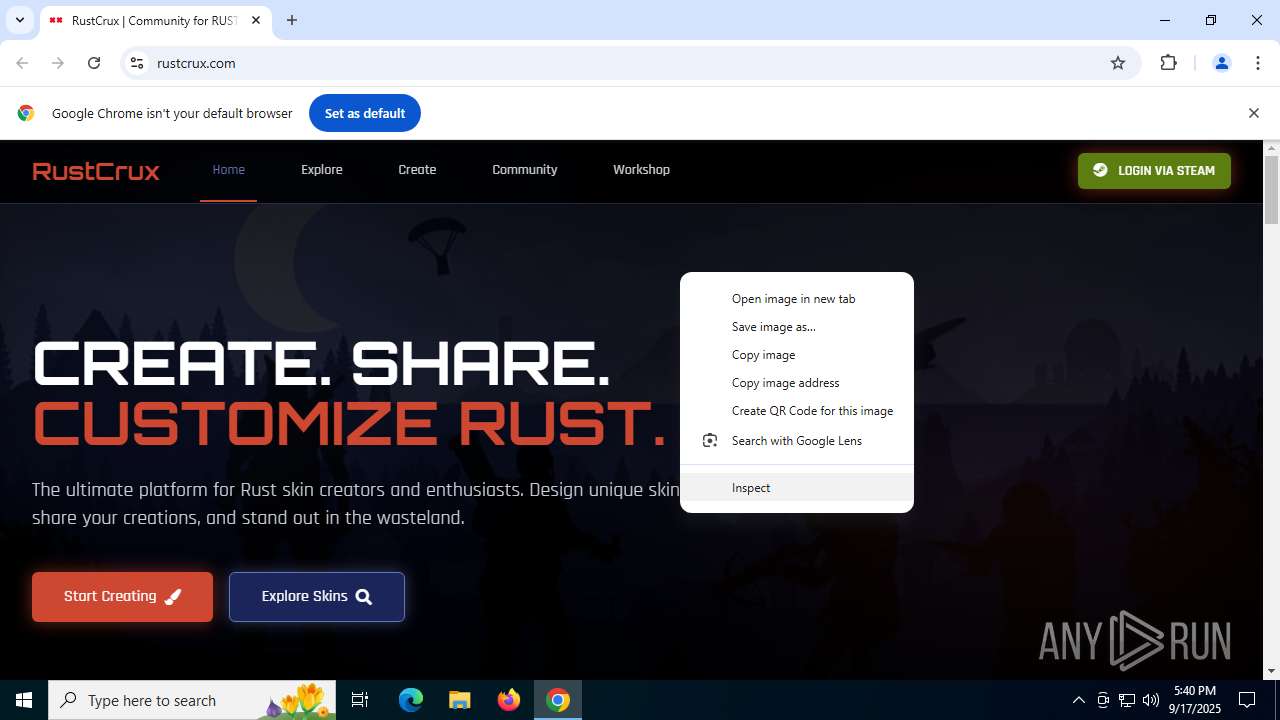Click the page vertical scrollbar thumb

coord(1272,190)
